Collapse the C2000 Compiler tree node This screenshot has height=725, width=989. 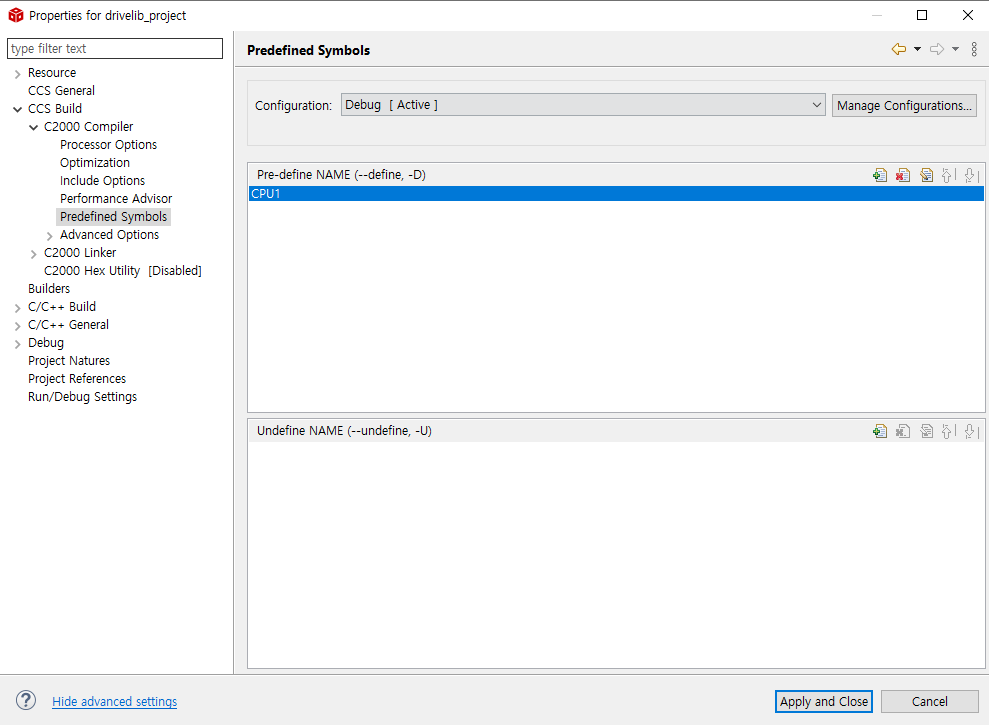34,126
